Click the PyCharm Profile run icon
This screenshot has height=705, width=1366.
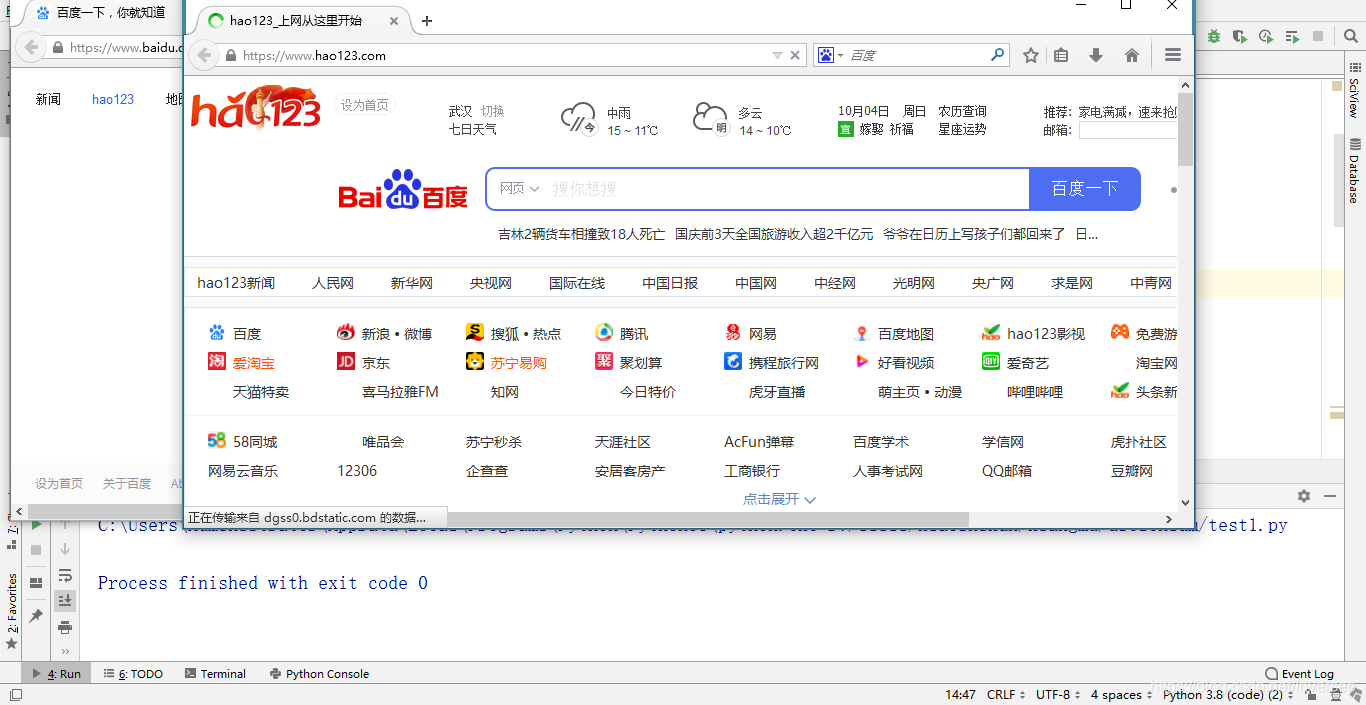point(1266,36)
